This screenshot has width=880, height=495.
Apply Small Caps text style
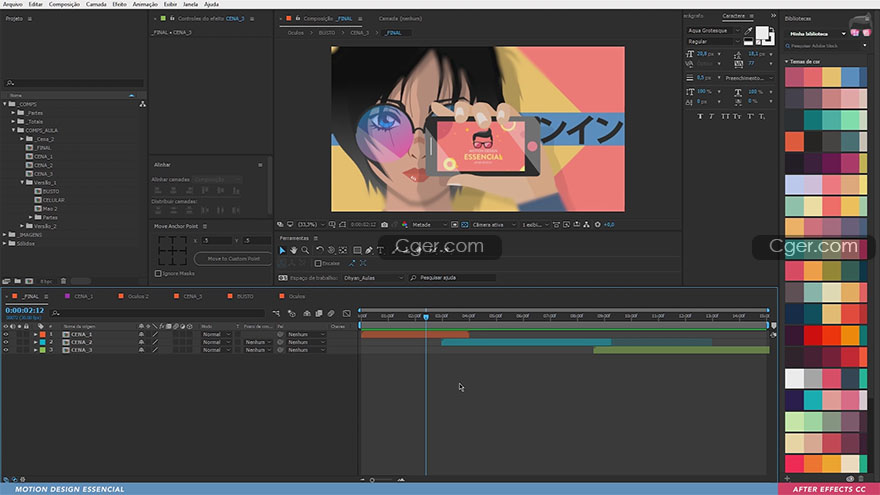737,116
